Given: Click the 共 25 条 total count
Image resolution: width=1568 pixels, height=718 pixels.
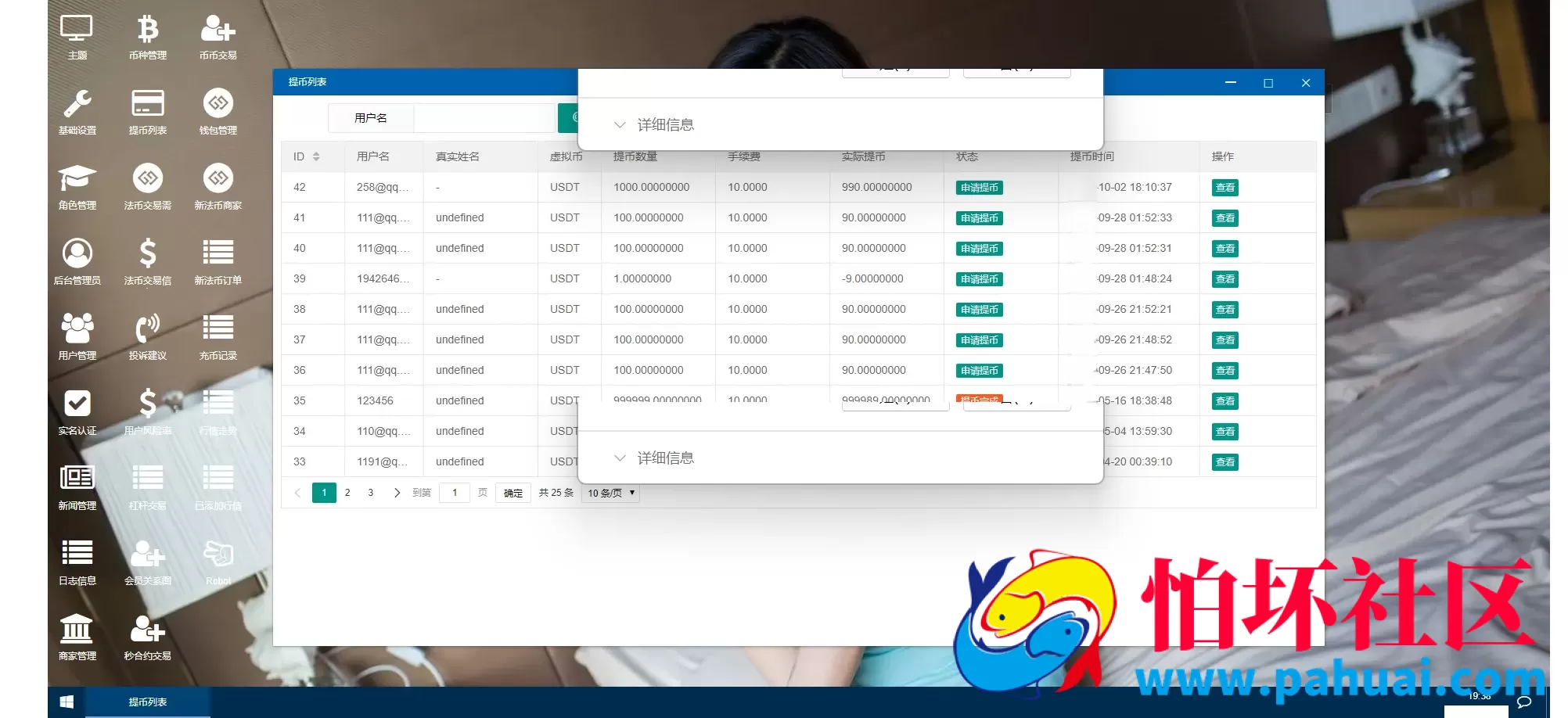Looking at the screenshot, I should point(556,493).
